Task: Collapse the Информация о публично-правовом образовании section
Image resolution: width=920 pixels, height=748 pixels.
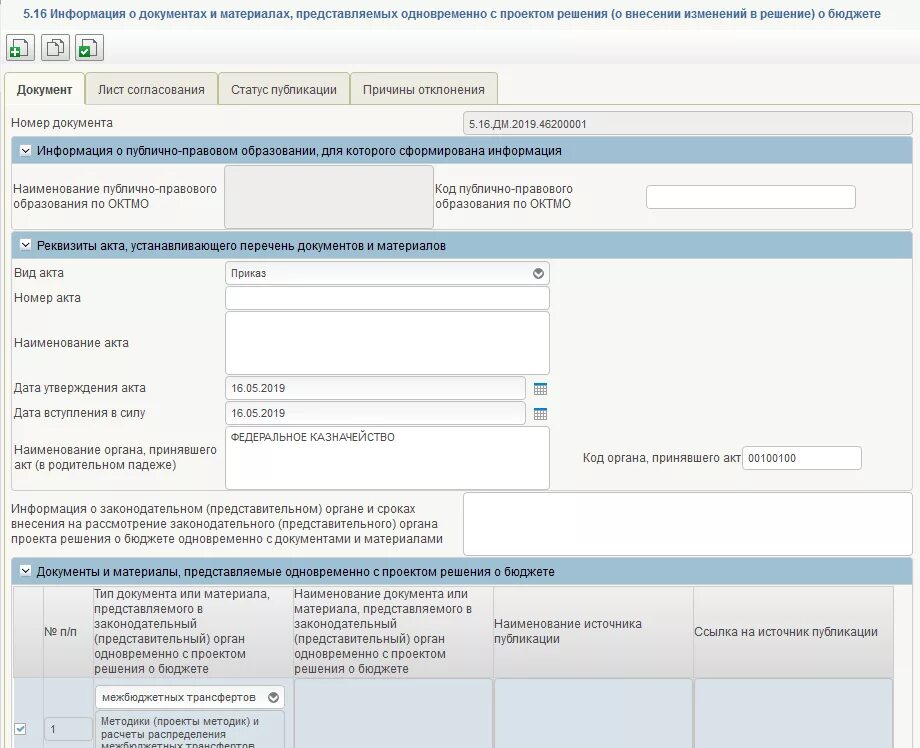Action: 25,151
